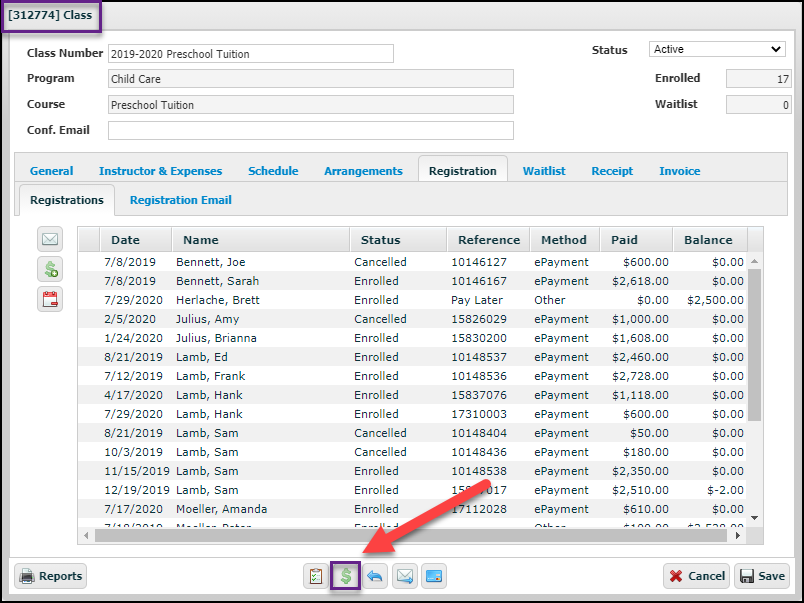Viewport: 804px width, 603px height.
Task: Click the Save button
Action: click(762, 576)
